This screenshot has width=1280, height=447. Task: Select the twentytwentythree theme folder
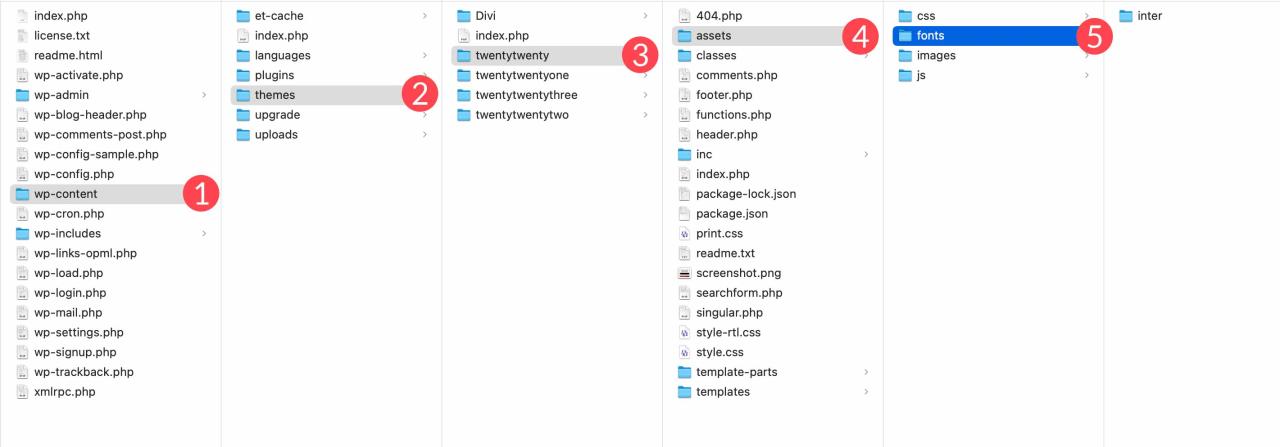click(x=526, y=95)
